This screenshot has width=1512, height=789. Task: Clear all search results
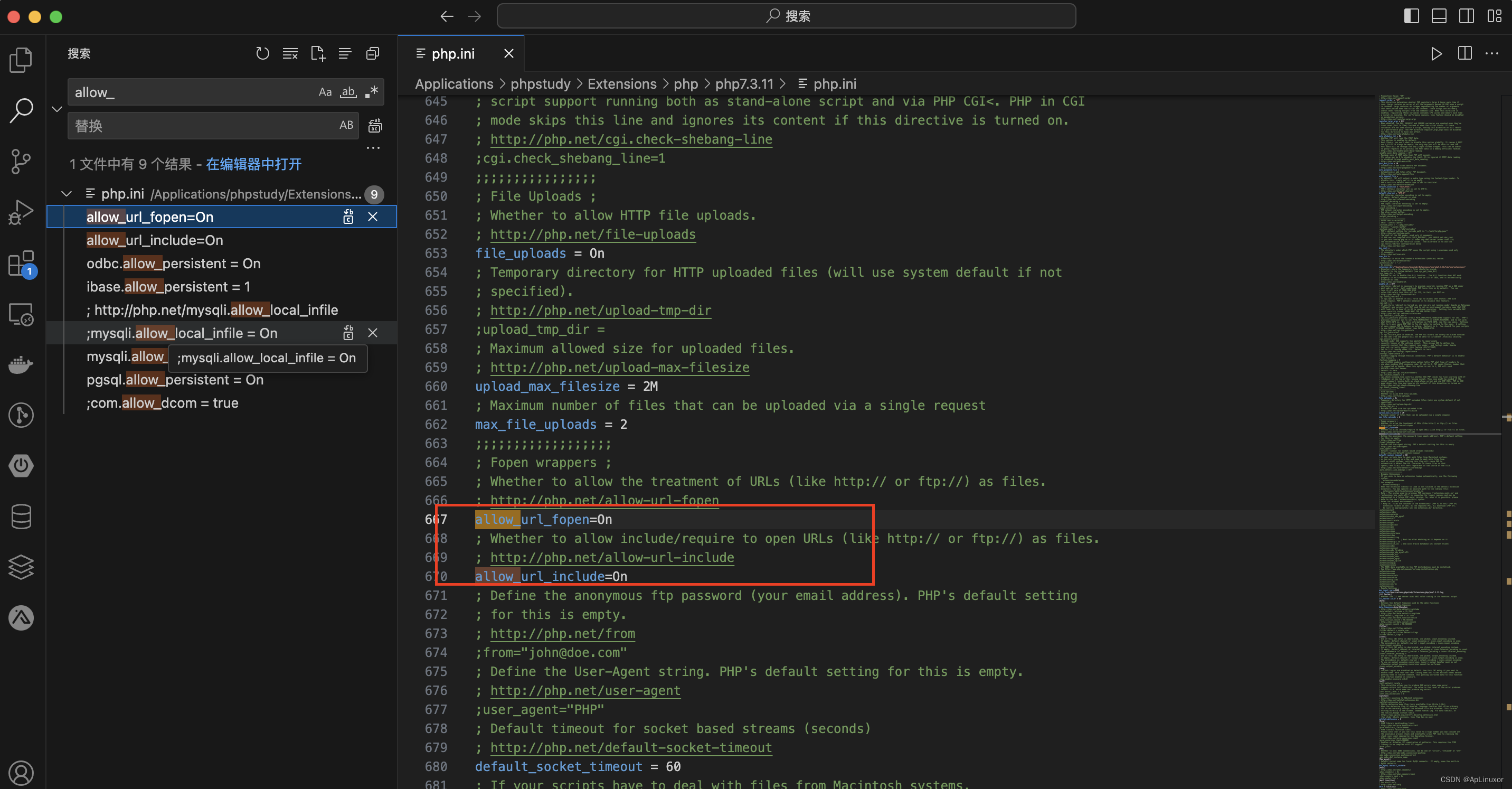pos(290,53)
